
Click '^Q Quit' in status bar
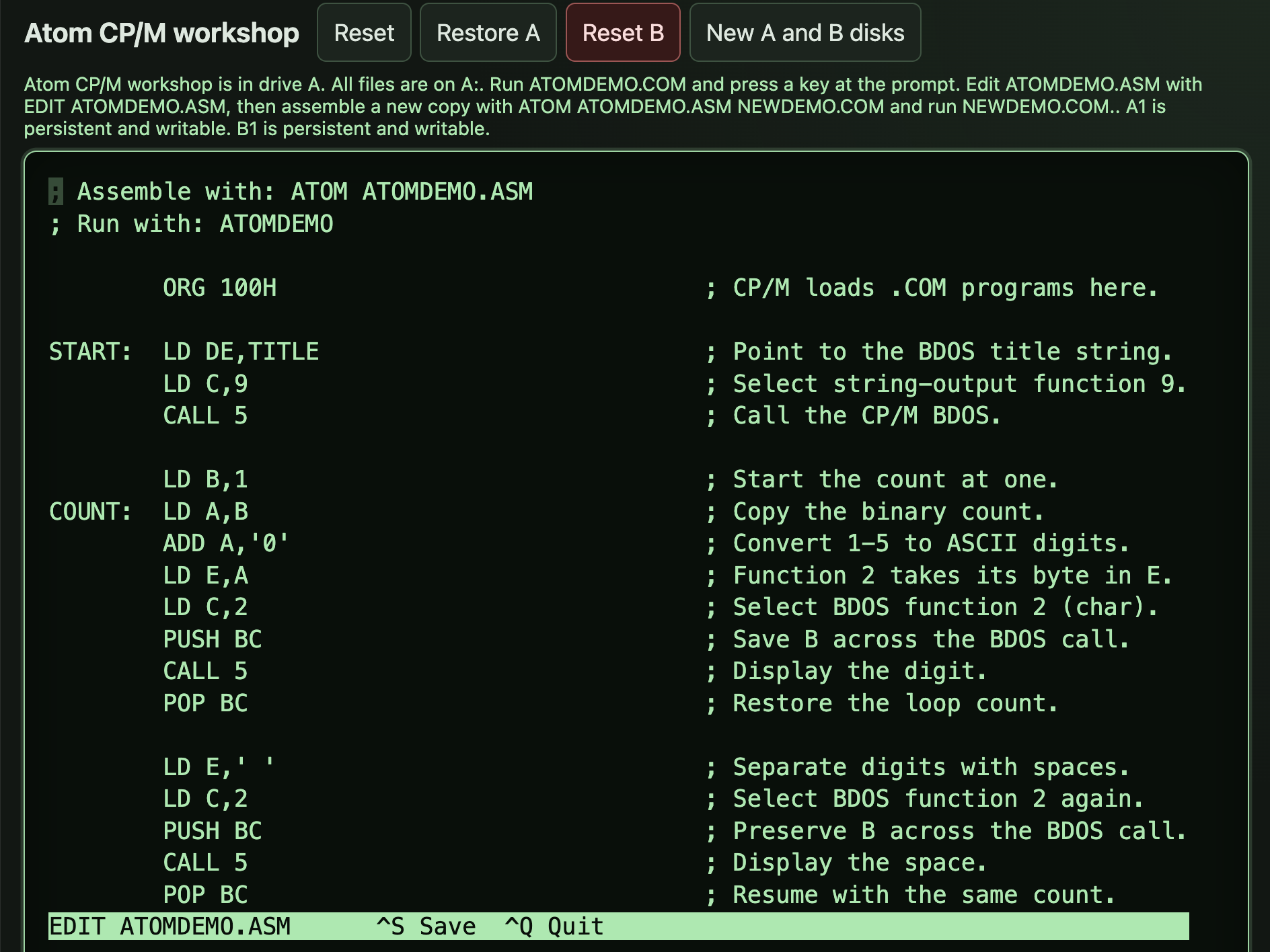[554, 926]
